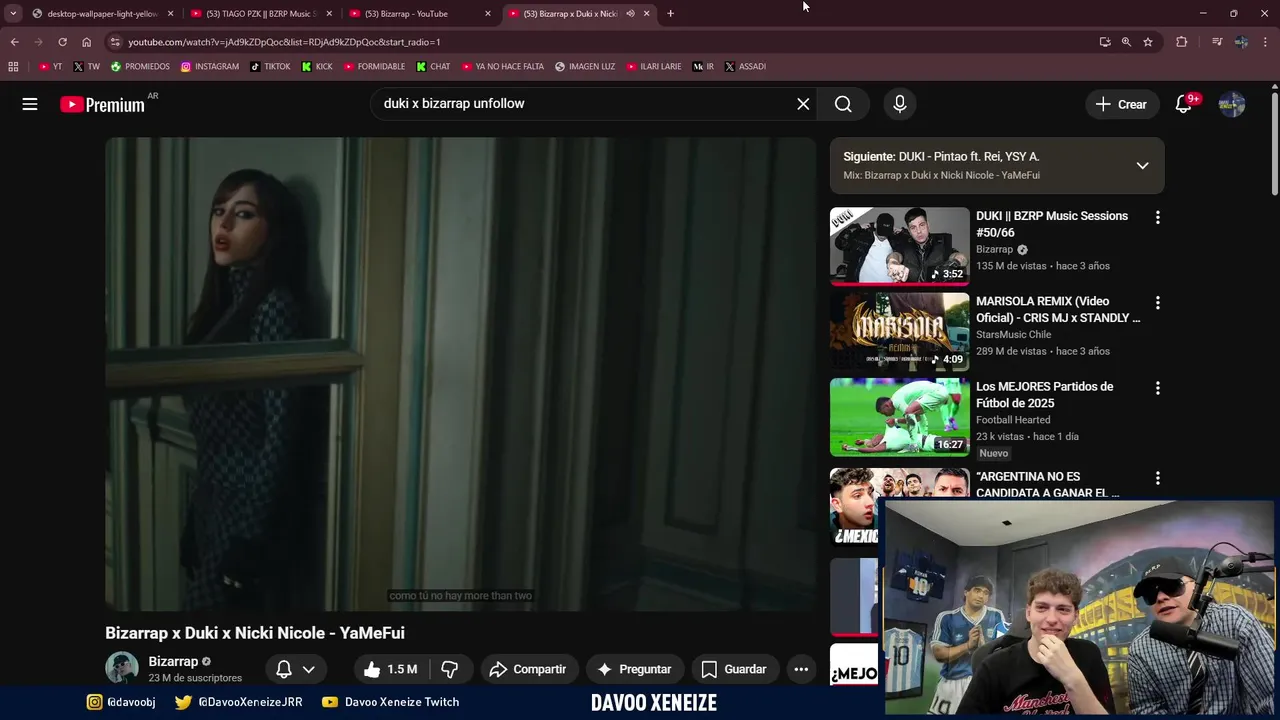This screenshot has width=1280, height=720.
Task: Open the ASSADI bookmark
Action: [745, 67]
